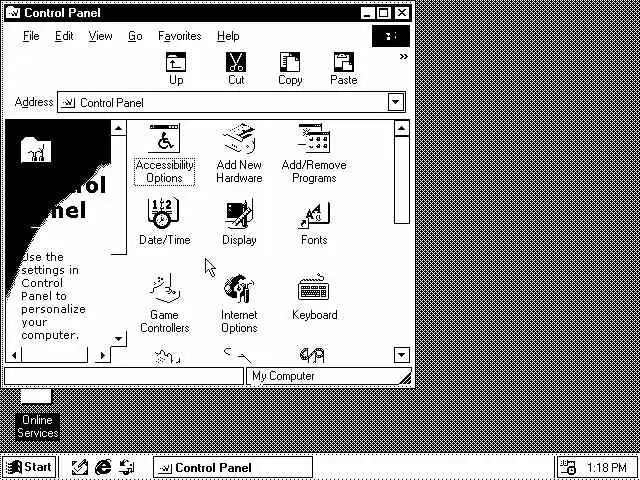The width and height of the screenshot is (640, 480).
Task: Click the Control Panel taskbar button
Action: [233, 467]
